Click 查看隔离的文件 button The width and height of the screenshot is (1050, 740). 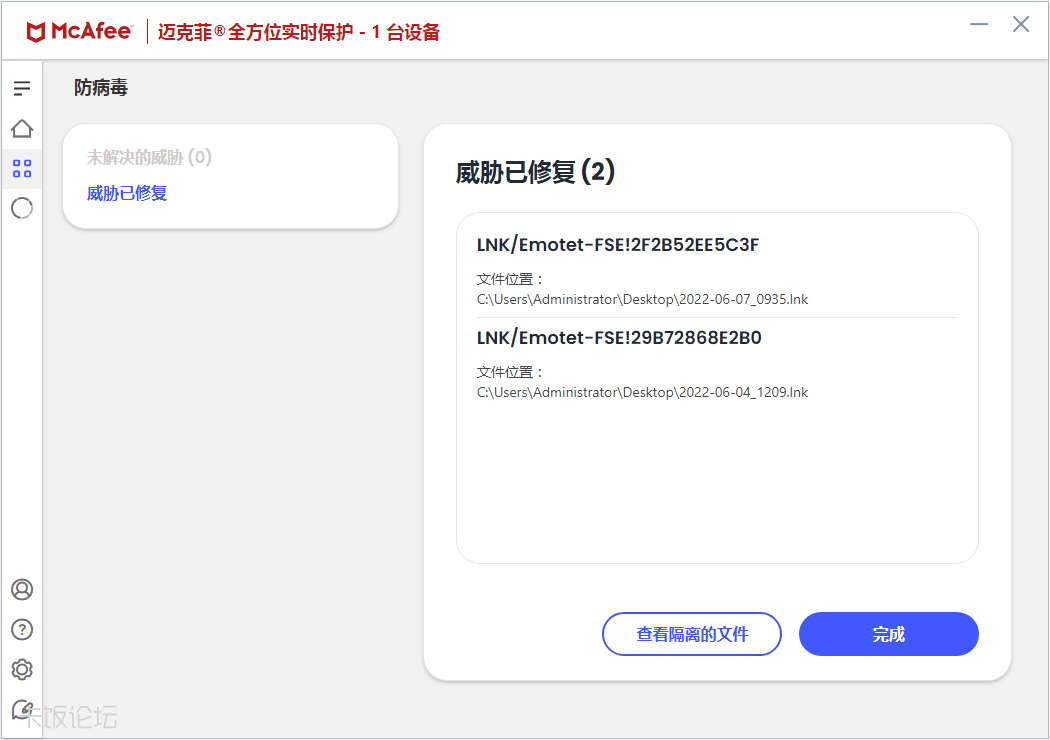tap(692, 634)
